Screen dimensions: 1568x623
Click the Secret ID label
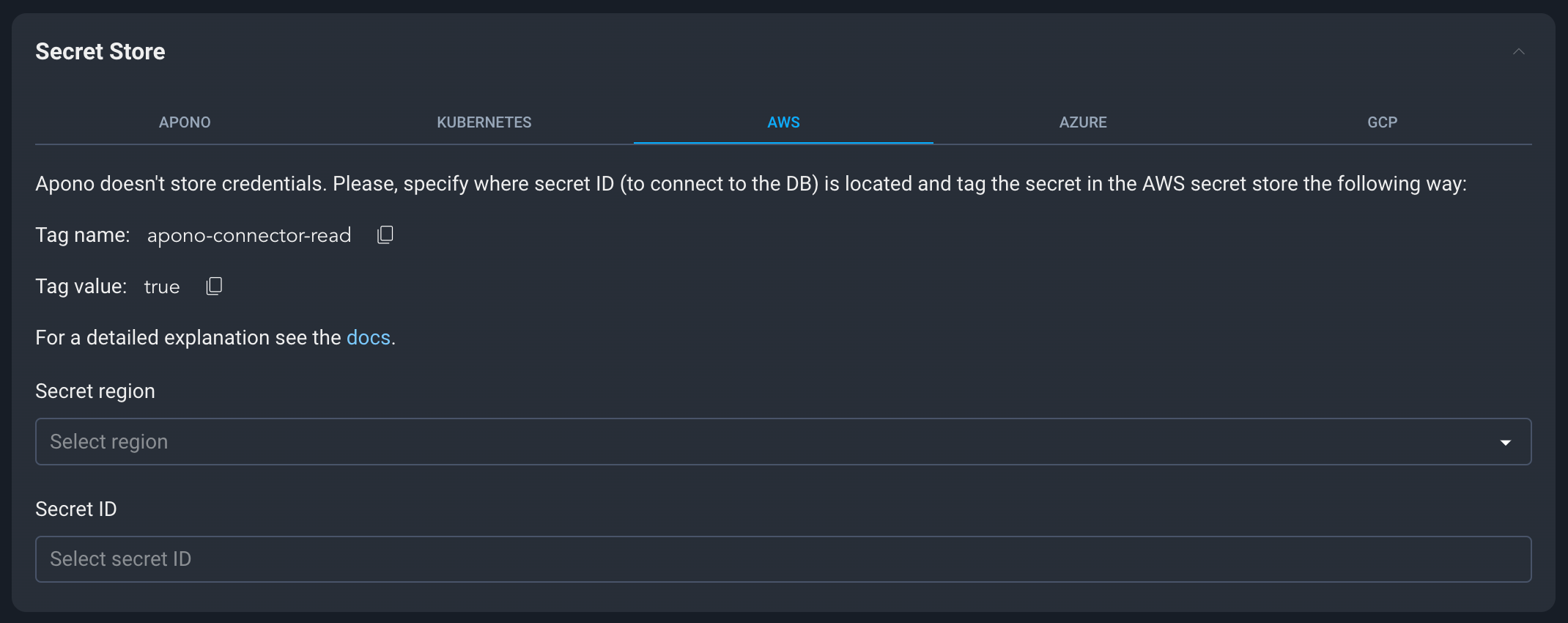[x=76, y=509]
